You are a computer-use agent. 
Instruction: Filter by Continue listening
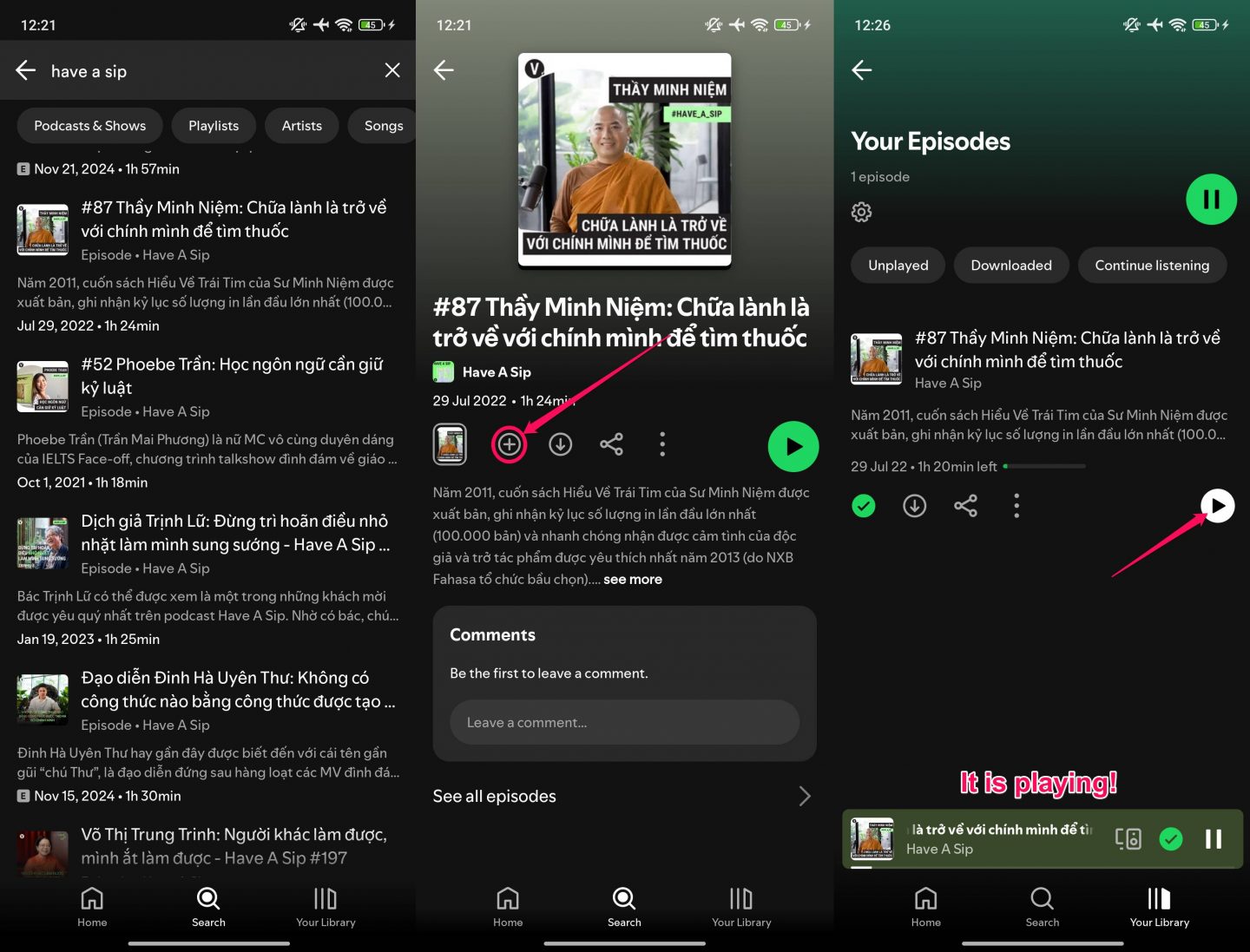pos(1152,266)
